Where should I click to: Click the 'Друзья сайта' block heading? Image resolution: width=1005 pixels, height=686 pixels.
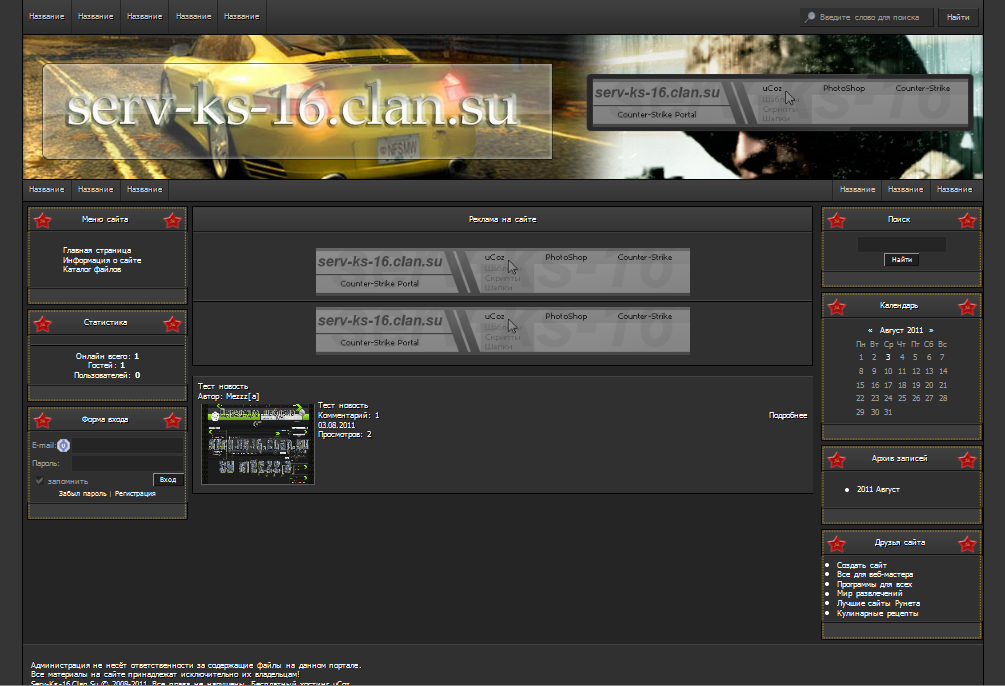900,542
